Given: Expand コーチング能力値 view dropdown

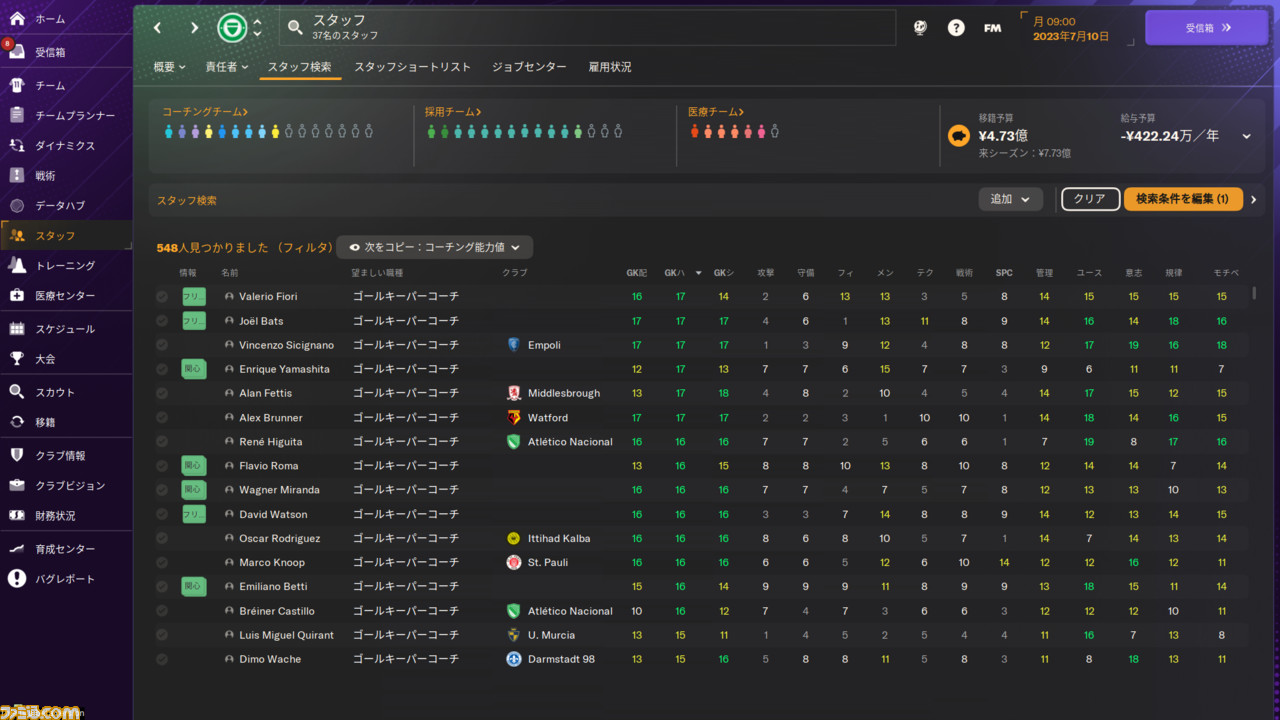Looking at the screenshot, I should [x=435, y=247].
